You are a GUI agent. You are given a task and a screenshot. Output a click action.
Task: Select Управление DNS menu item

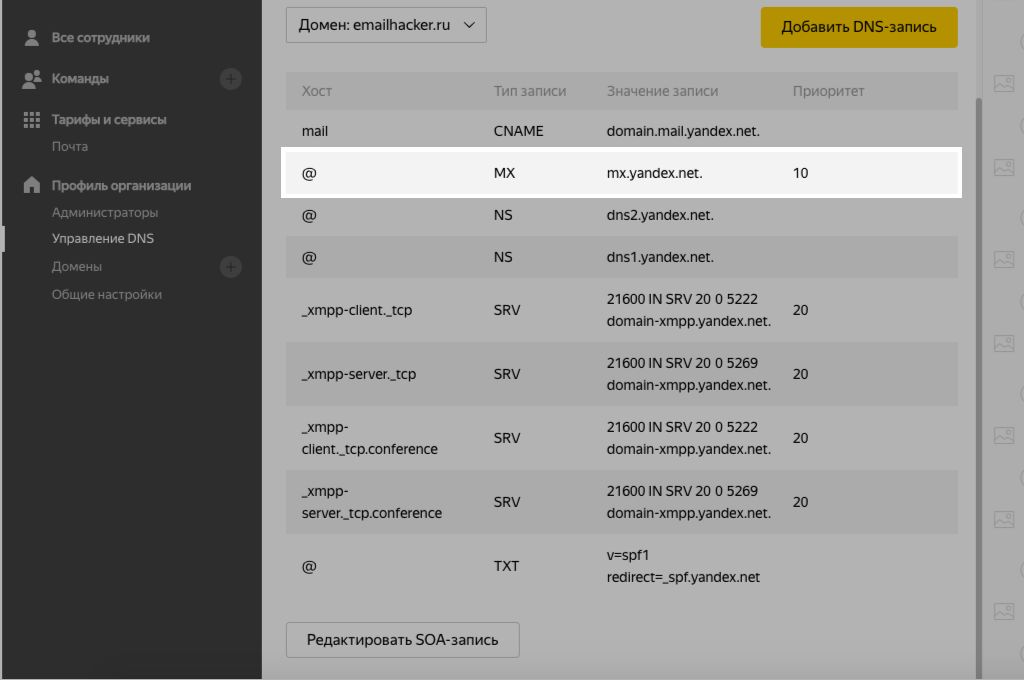pyautogui.click(x=102, y=239)
